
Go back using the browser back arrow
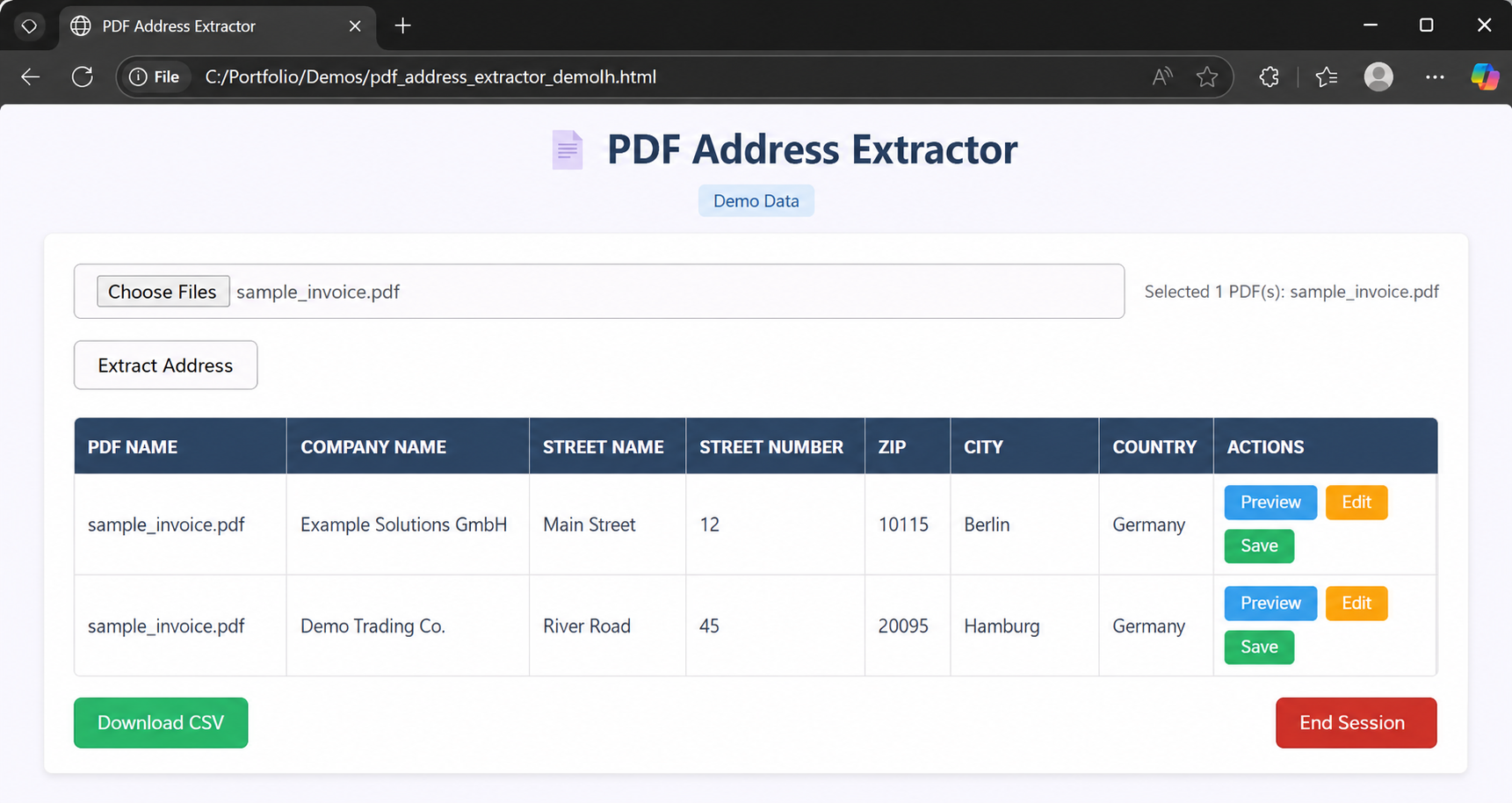pos(31,77)
